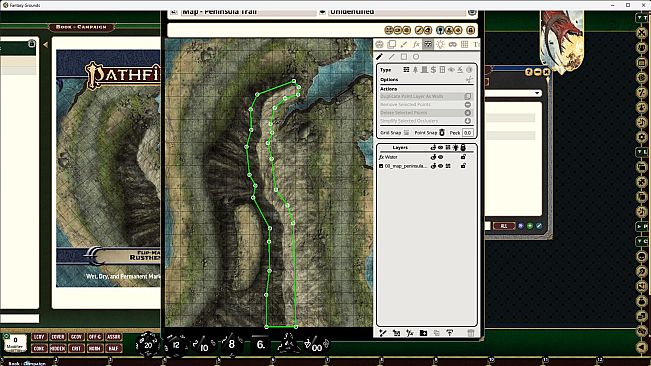Select the layers stack tool icon

click(x=392, y=44)
